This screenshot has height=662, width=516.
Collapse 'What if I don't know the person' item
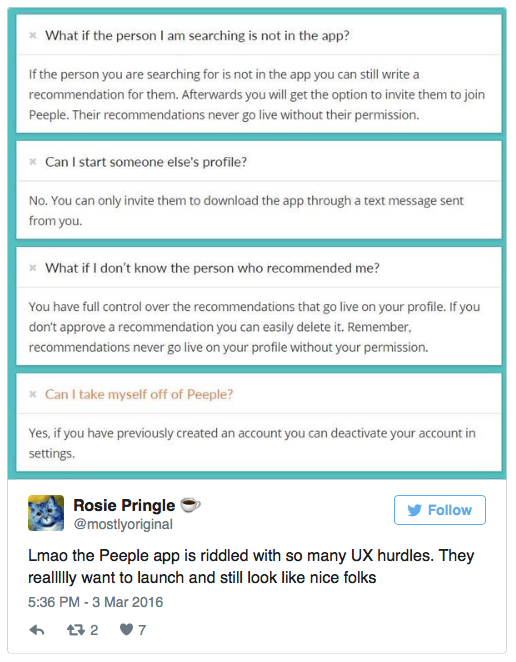33,268
